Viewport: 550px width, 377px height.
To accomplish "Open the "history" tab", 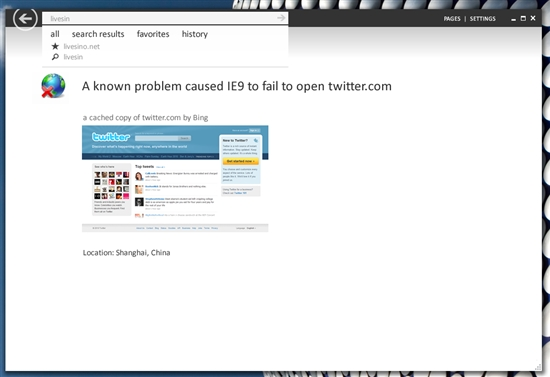I will [195, 34].
